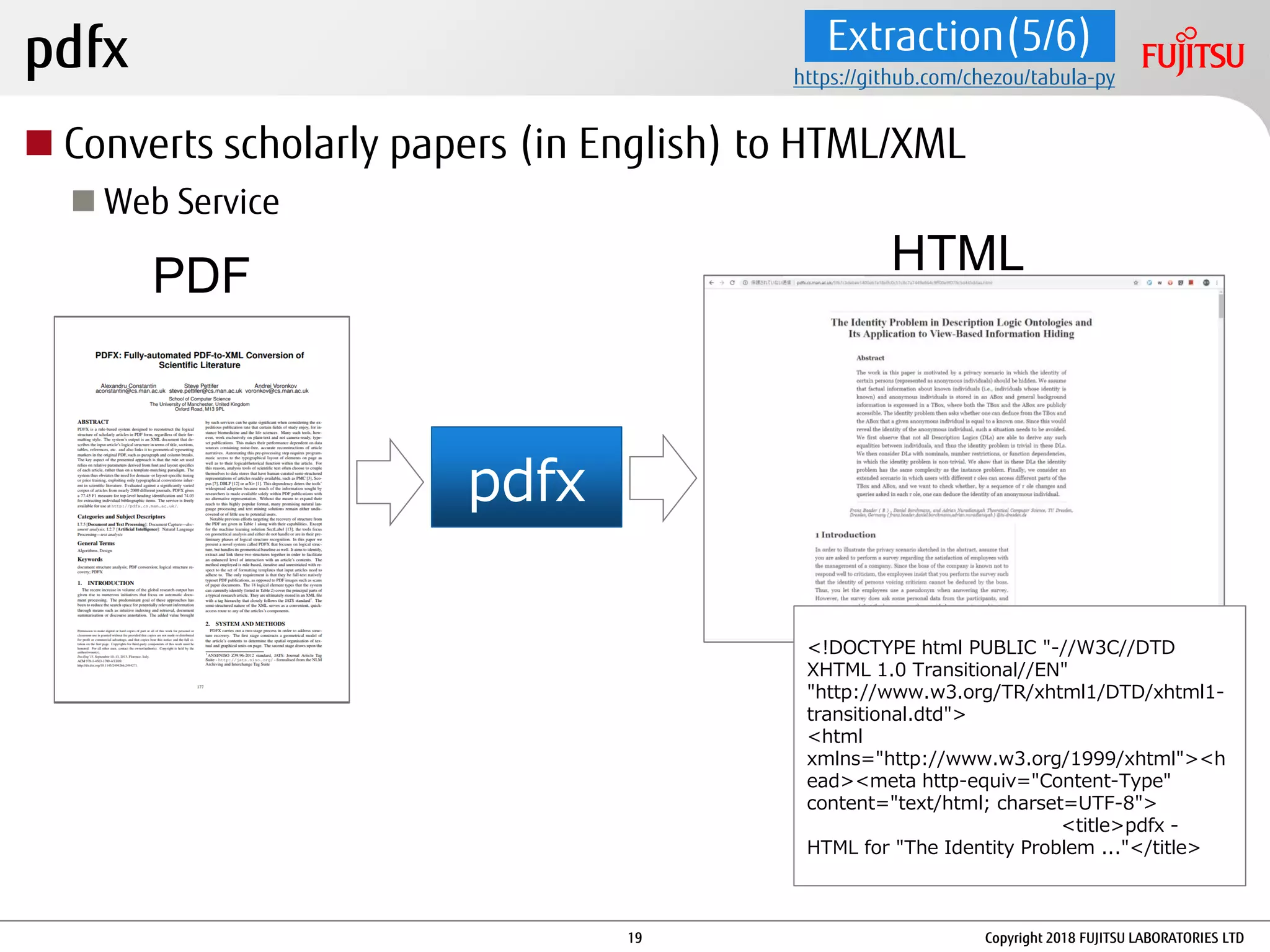Click the slide number 19
This screenshot has height=952, width=1270.
[635, 938]
